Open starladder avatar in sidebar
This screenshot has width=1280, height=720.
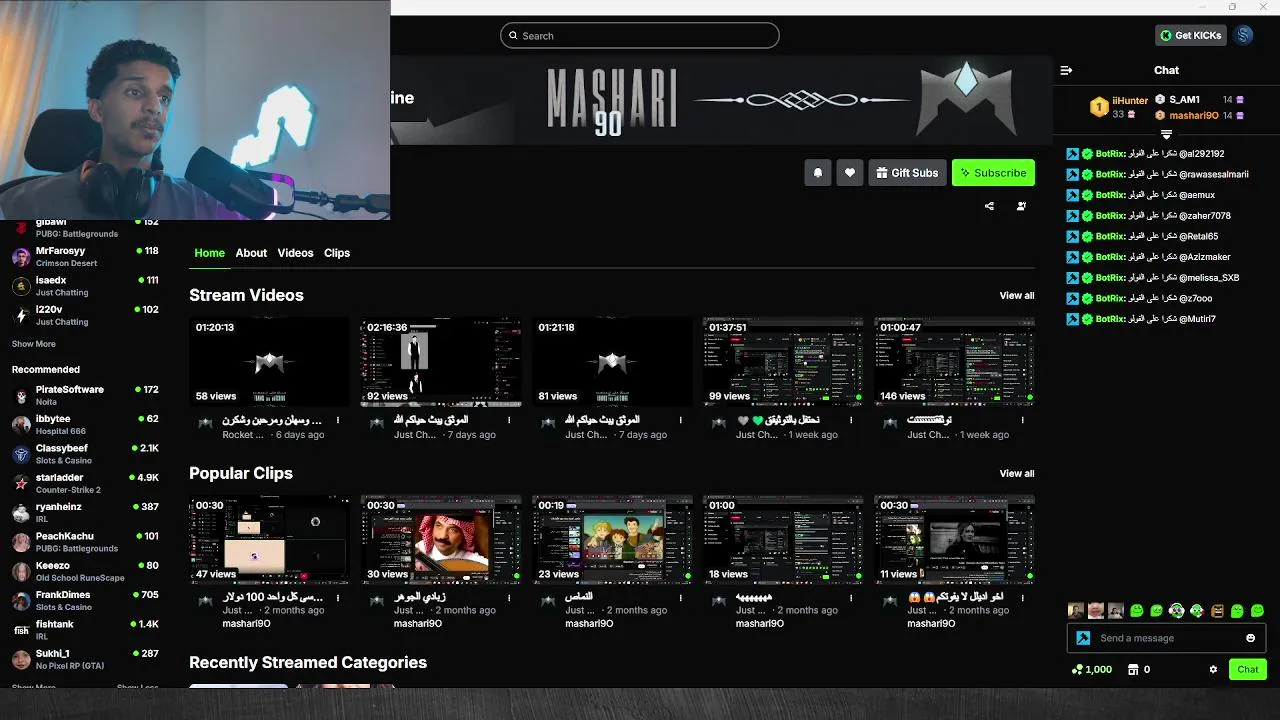click(21, 484)
